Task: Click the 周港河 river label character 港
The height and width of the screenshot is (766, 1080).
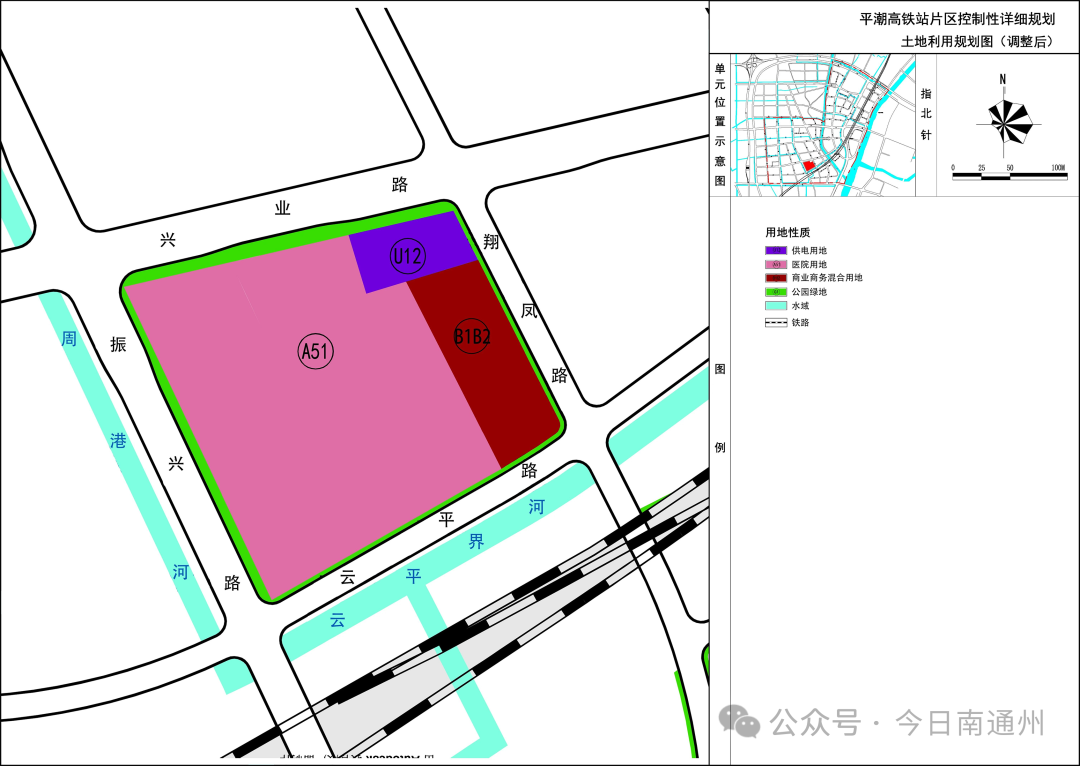Action: [119, 440]
